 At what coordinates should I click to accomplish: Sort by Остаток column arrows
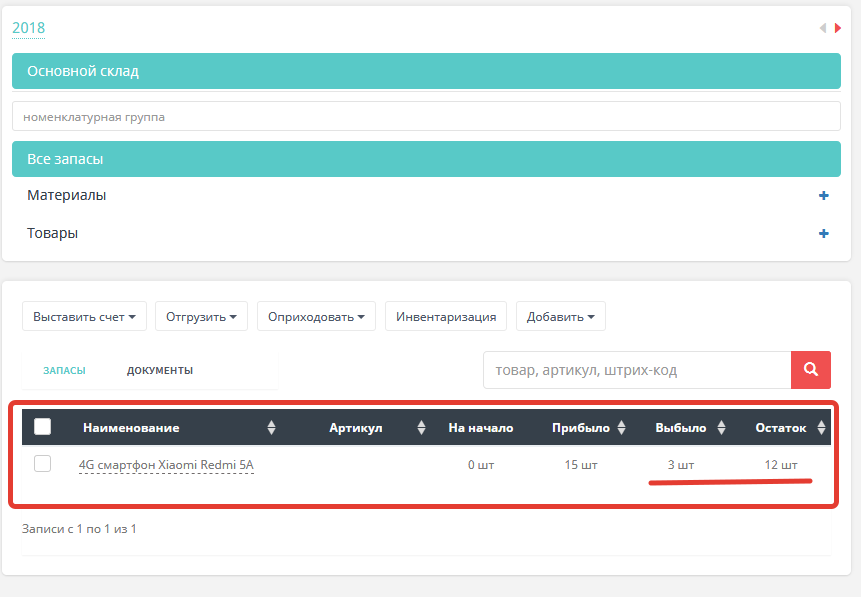pyautogui.click(x=821, y=428)
